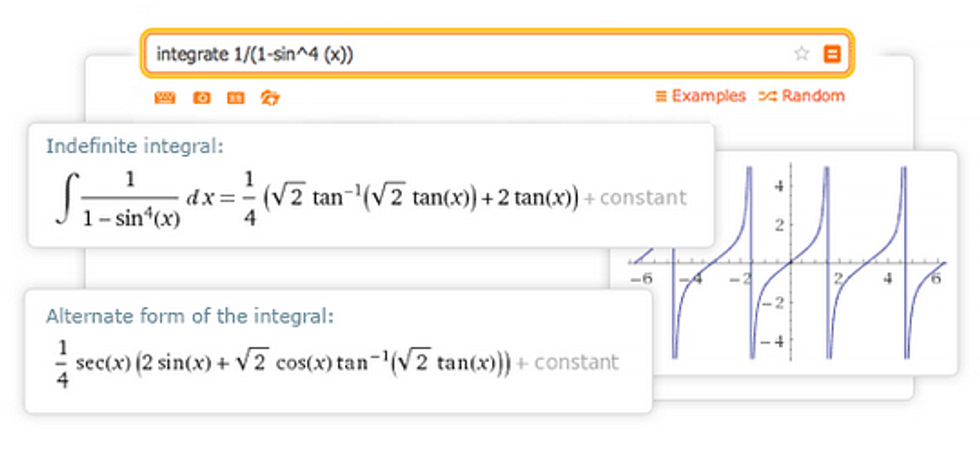This screenshot has width=980, height=452.
Task: Click the origin of the integral plot
Action: click(789, 264)
